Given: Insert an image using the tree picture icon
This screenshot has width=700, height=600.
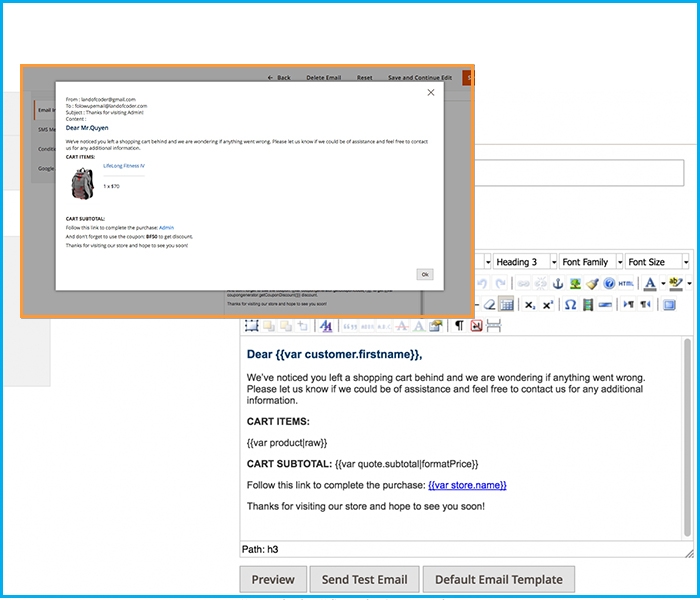Looking at the screenshot, I should [575, 283].
